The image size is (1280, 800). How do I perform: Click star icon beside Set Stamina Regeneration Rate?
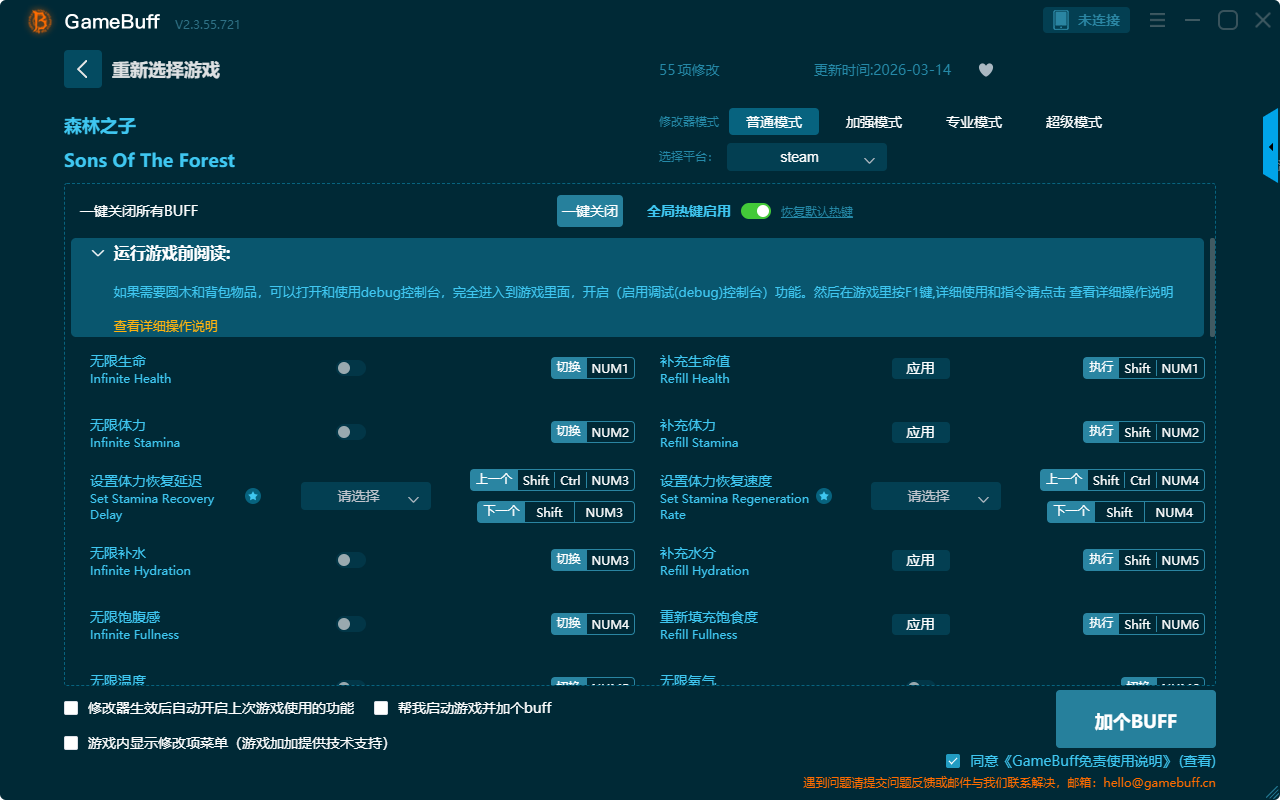[x=823, y=496]
